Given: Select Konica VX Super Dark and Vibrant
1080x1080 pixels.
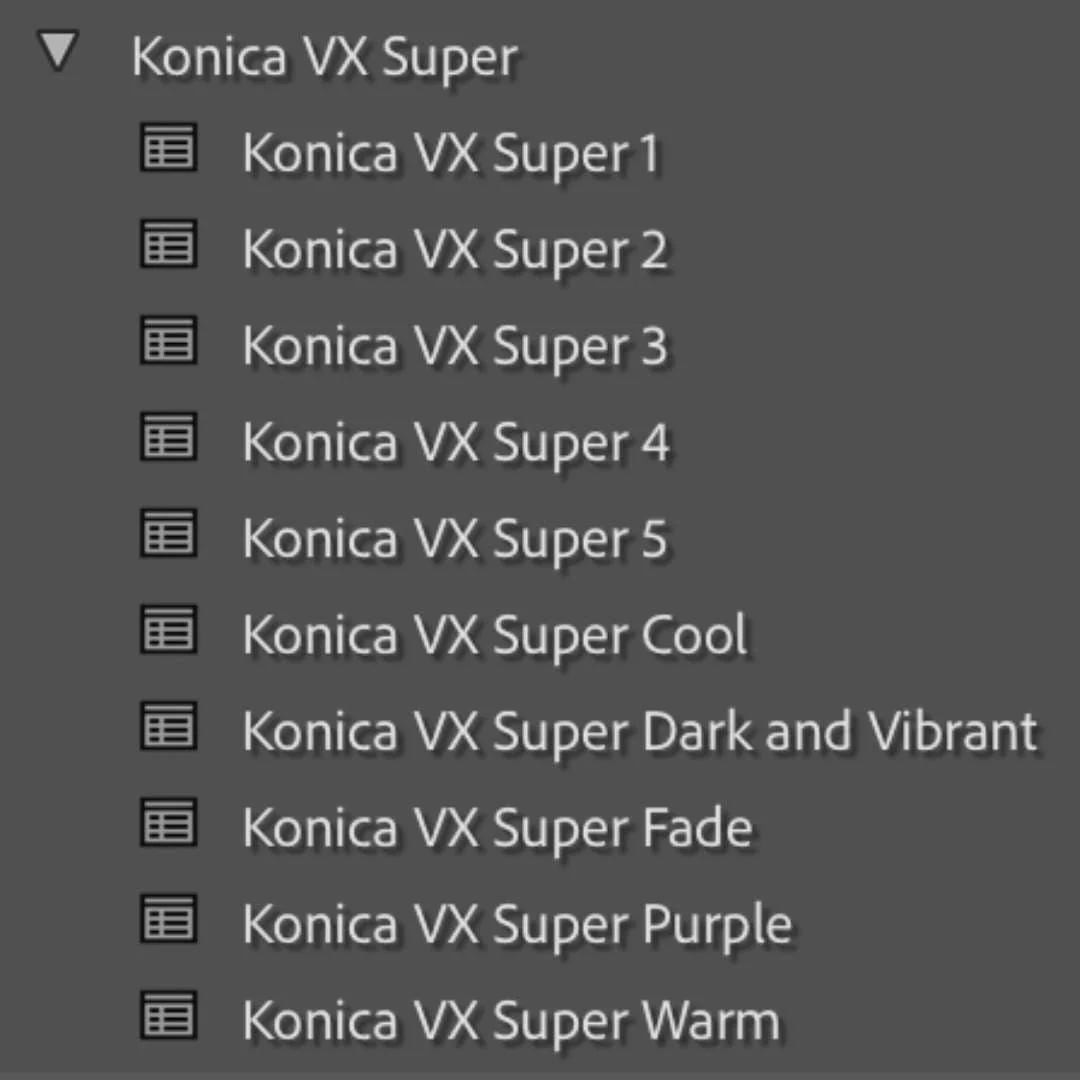Looking at the screenshot, I should pos(638,731).
